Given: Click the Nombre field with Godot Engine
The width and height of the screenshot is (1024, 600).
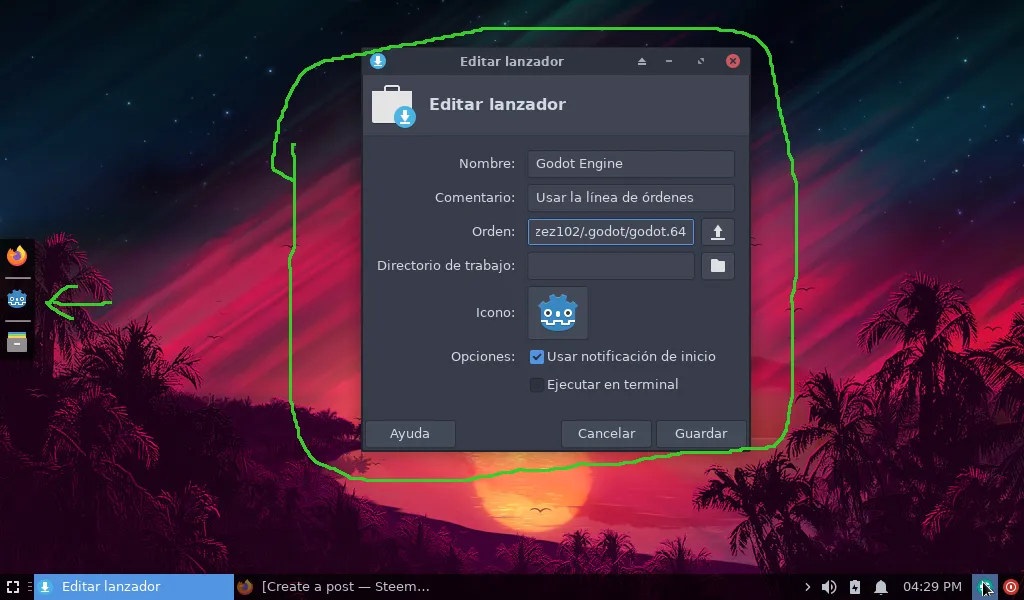Looking at the screenshot, I should point(631,164).
